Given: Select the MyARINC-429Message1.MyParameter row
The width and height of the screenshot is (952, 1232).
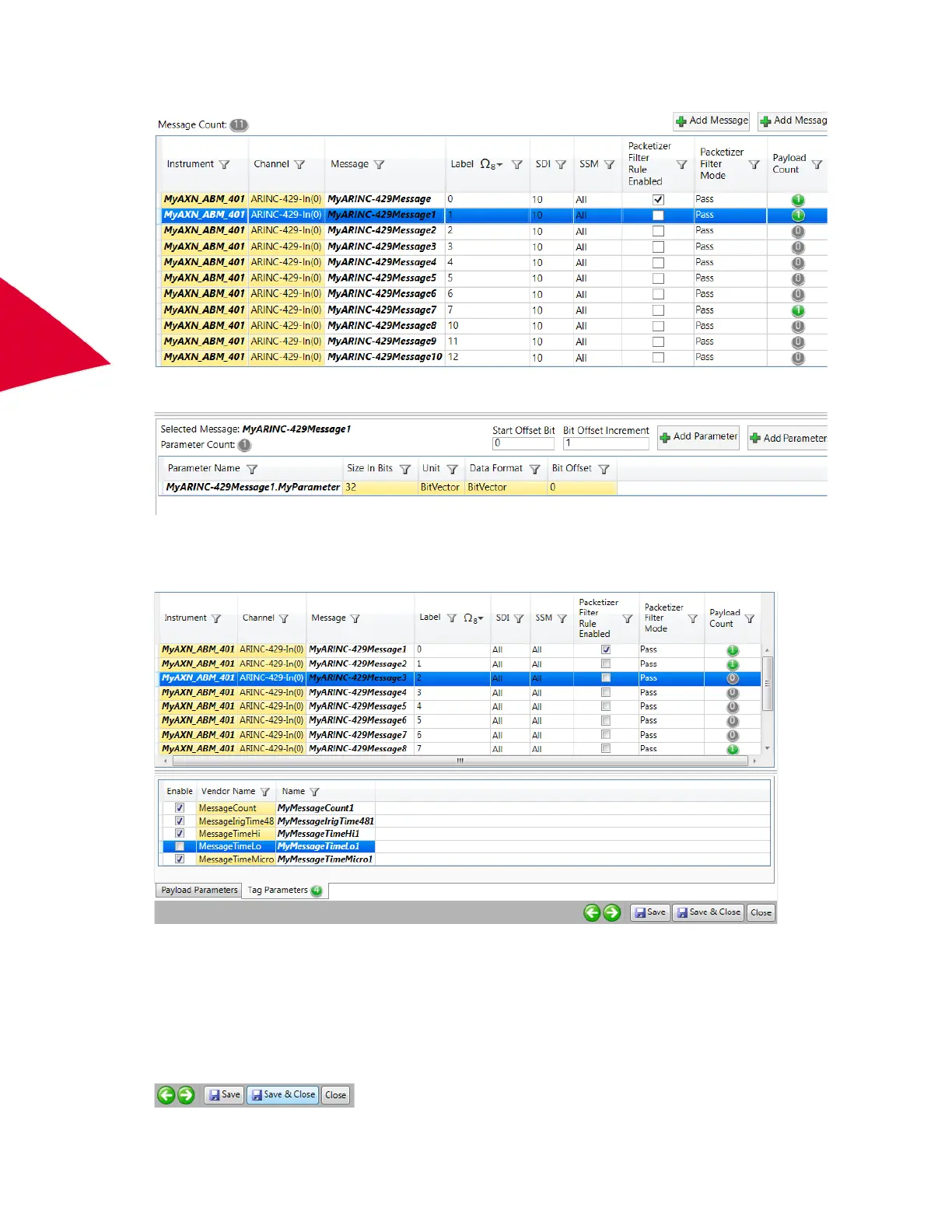Looking at the screenshot, I should [389, 488].
